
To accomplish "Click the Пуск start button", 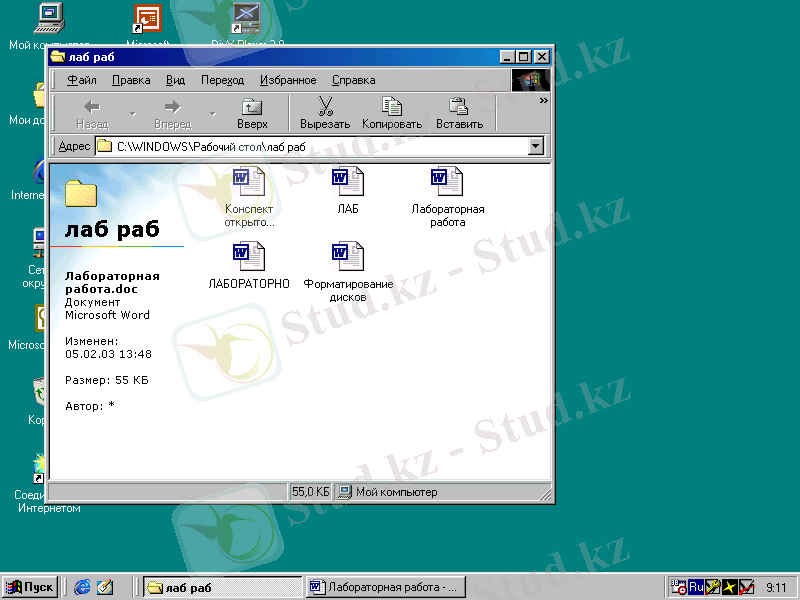I will [30, 587].
